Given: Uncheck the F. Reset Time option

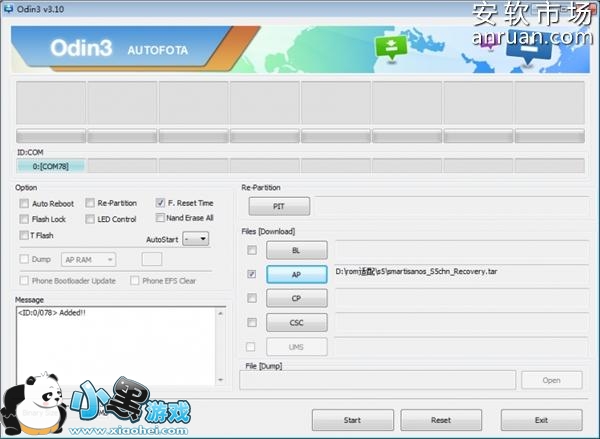Looking at the screenshot, I should click(161, 203).
